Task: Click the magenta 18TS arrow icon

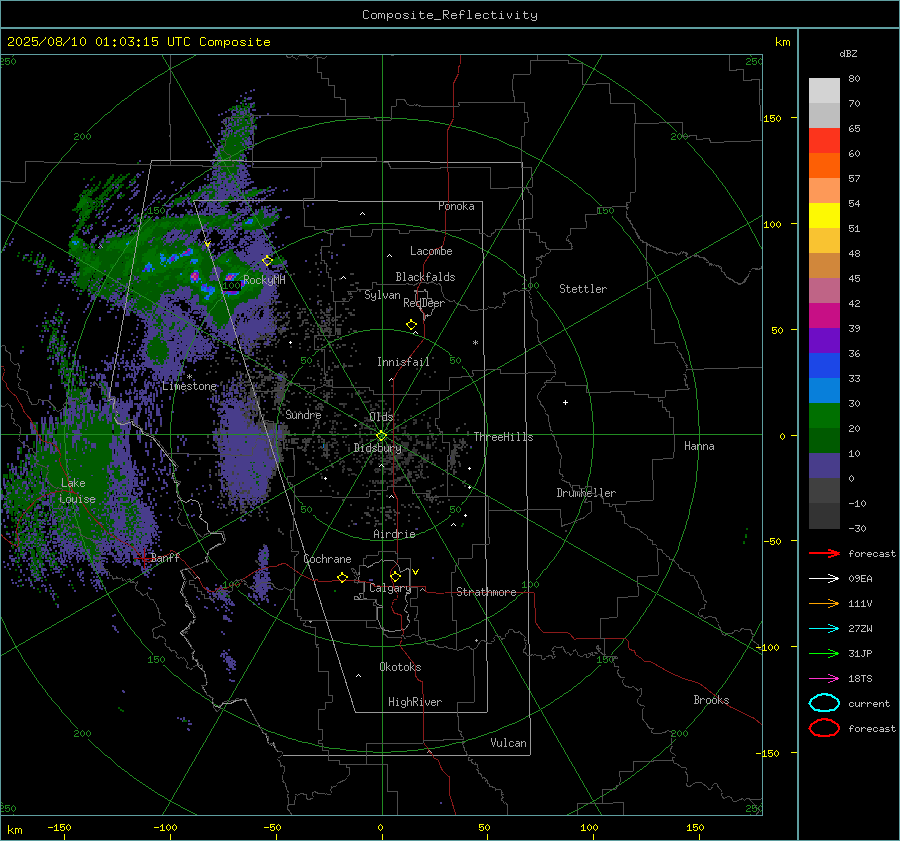Action: [824, 679]
